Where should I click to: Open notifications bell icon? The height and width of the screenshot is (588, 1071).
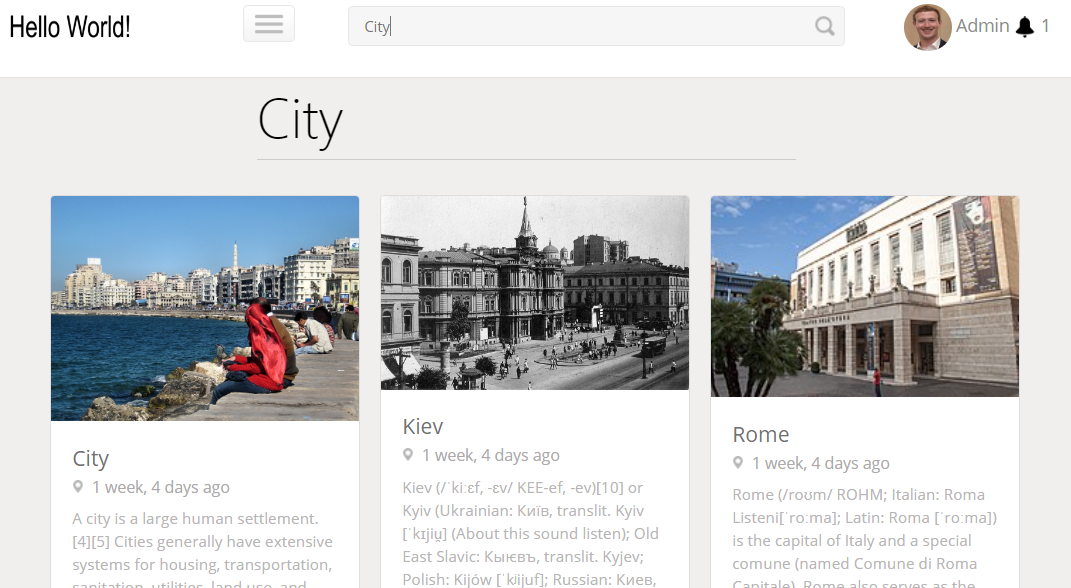[1025, 27]
